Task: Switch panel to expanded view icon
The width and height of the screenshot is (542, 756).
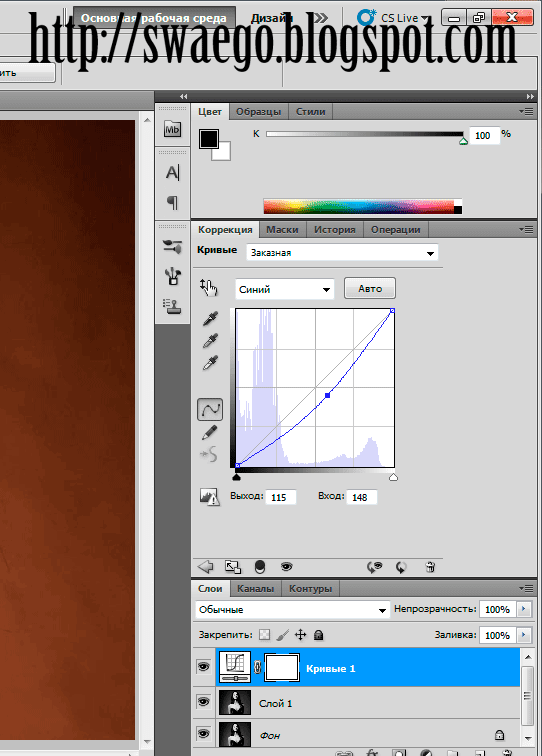Action: click(x=233, y=567)
